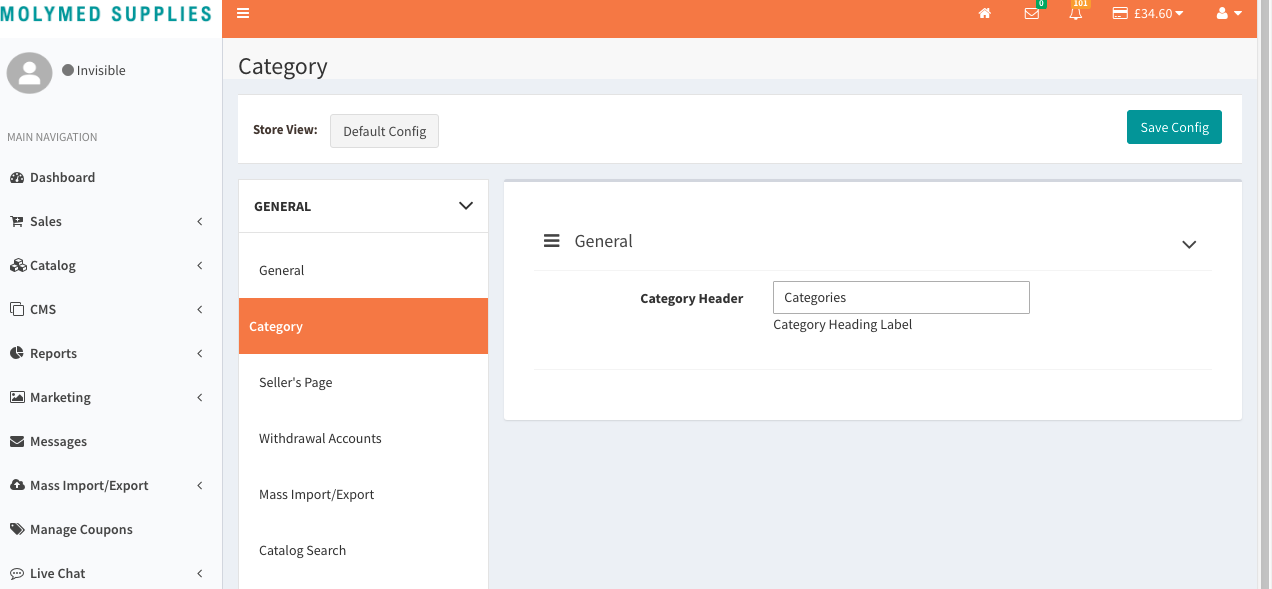Open the user account icon menu
1272x589 pixels.
1229,14
